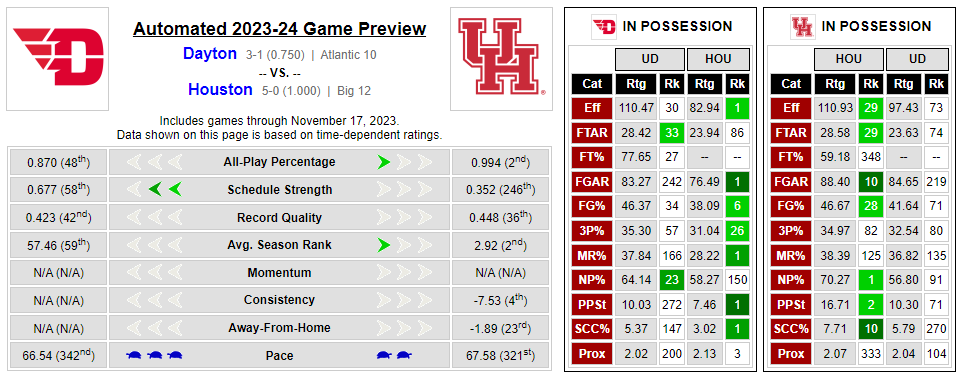Image resolution: width=960 pixels, height=375 pixels.
Task: Click the Houston Cougars UH logo image
Action: (501, 59)
